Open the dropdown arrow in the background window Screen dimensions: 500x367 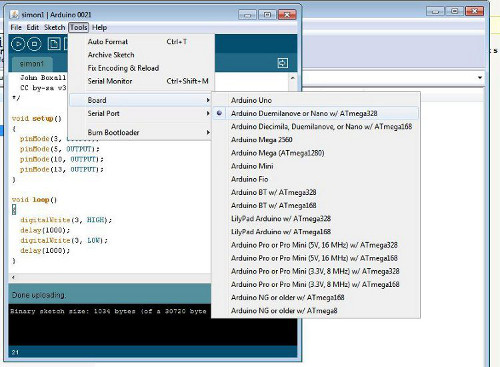point(480,77)
